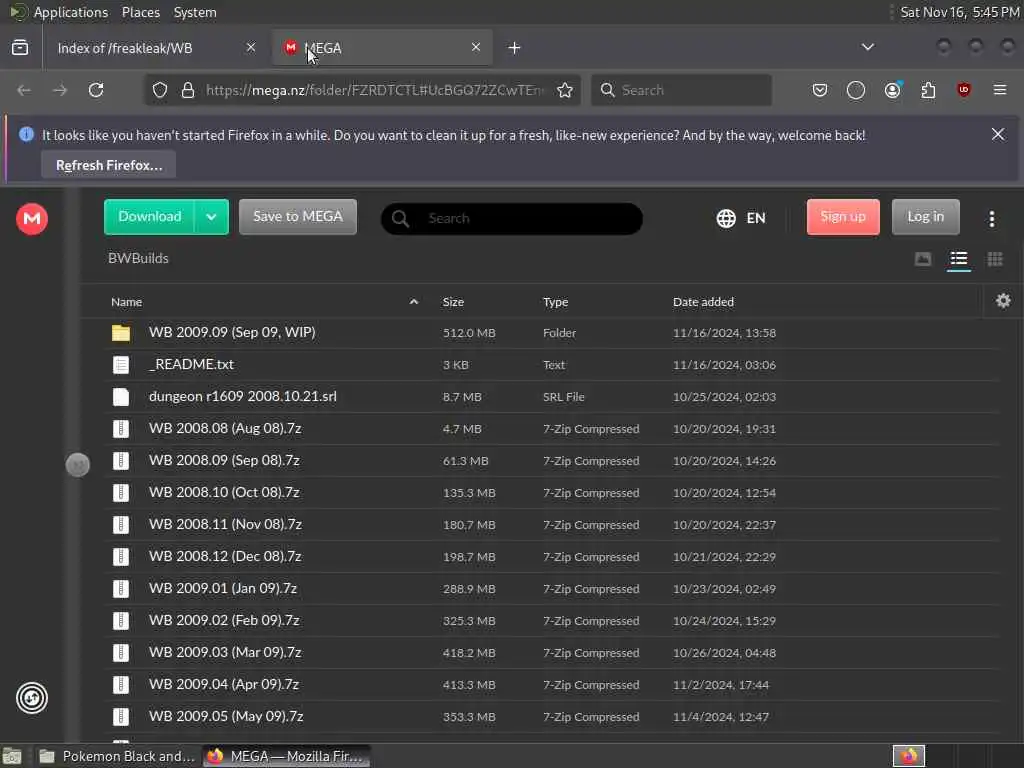Select WB 2008.10 (Oct 08).7z file
1024x768 pixels.
pos(552,493)
